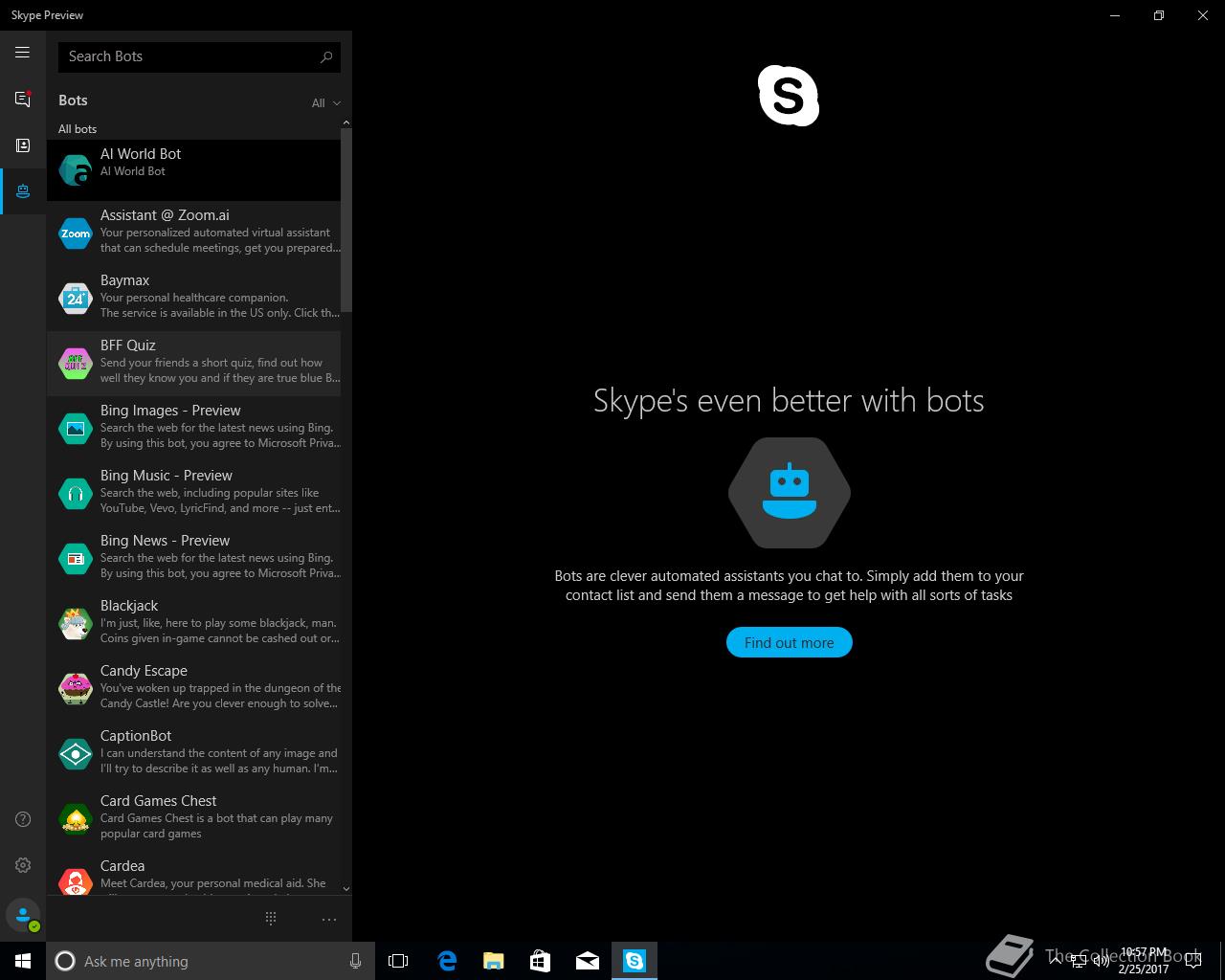This screenshot has width=1225, height=980.
Task: Select CaptionBot name
Action: pos(136,735)
